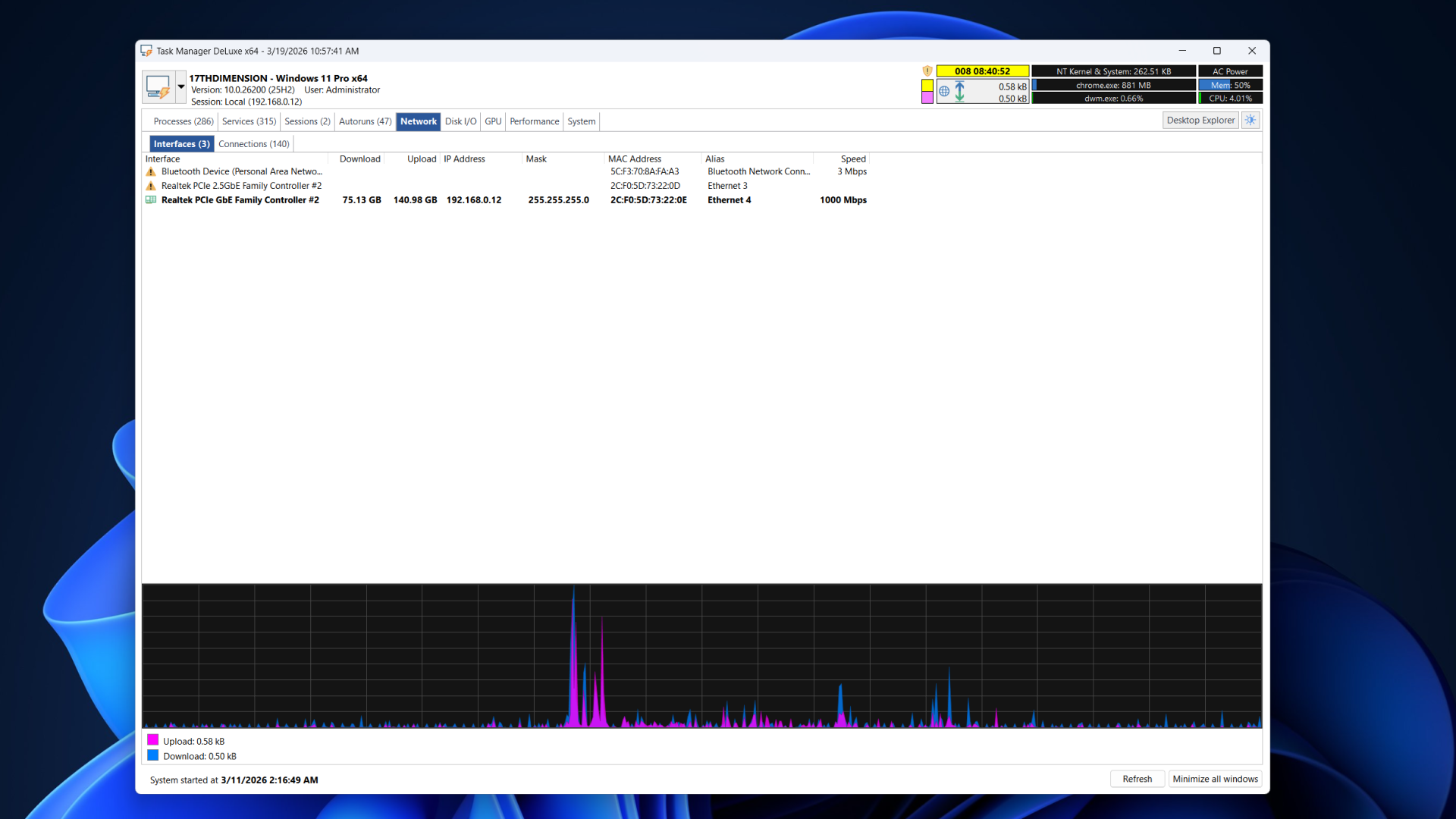Image resolution: width=1456 pixels, height=819 pixels.
Task: Select Realtek PCIe GbE Family Controller #2 row
Action: (x=506, y=200)
